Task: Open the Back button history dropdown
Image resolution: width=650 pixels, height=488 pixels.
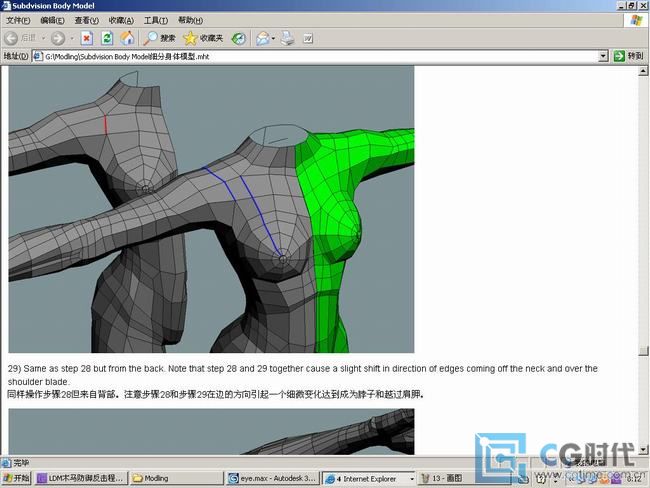Action: pos(43,38)
